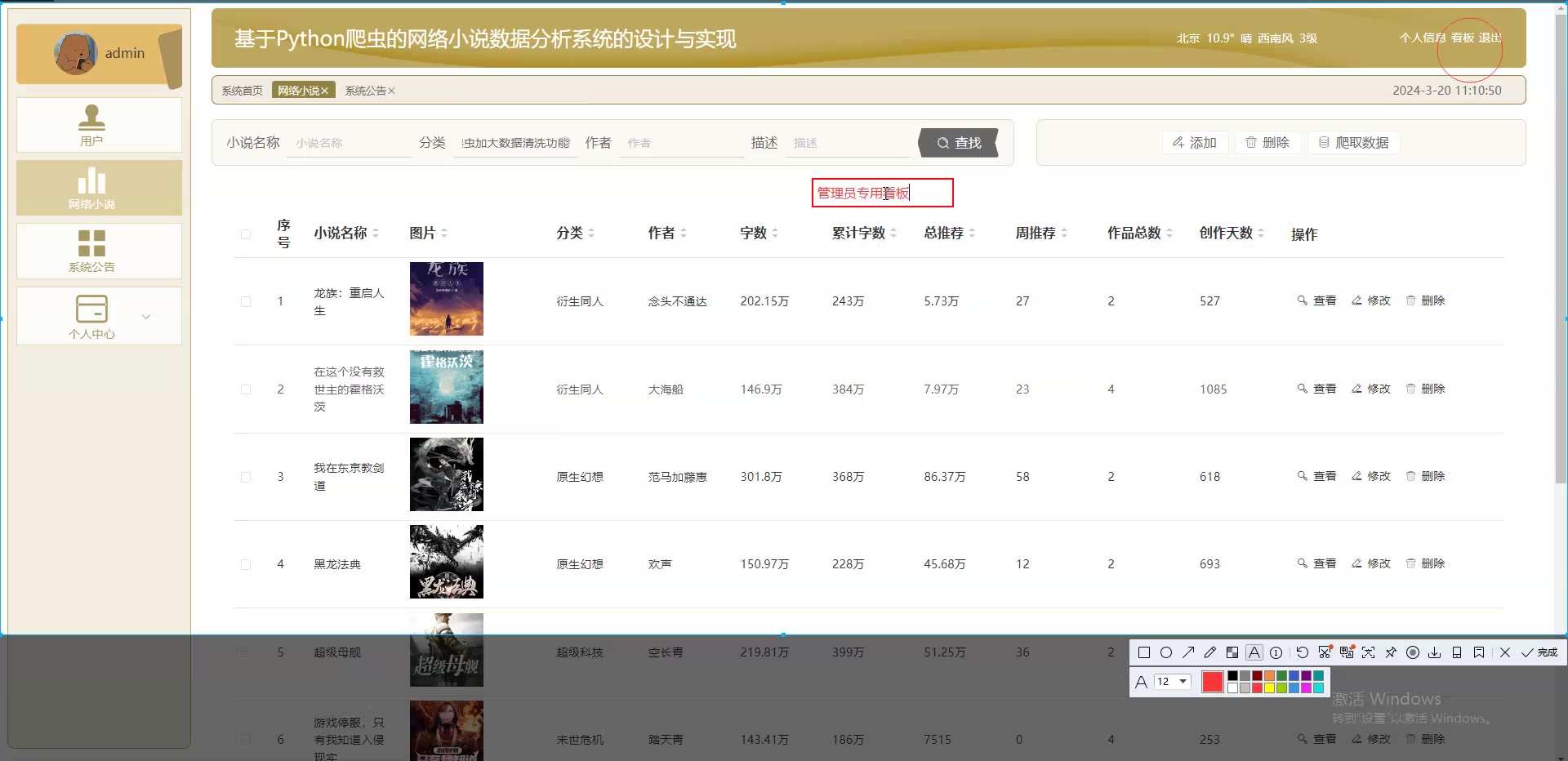Screen dimensions: 1568x761
Task: Close the 系统公告 tab
Action: [391, 91]
